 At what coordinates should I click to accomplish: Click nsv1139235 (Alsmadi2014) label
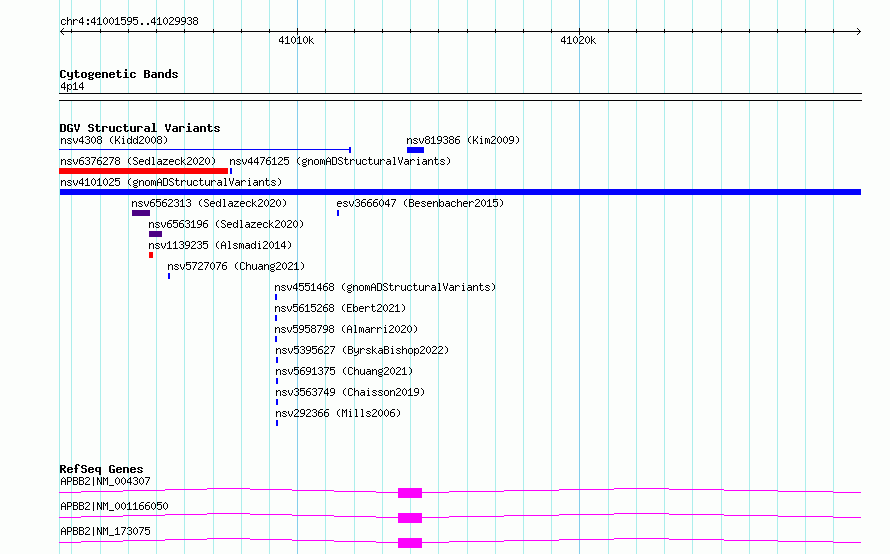[220, 245]
